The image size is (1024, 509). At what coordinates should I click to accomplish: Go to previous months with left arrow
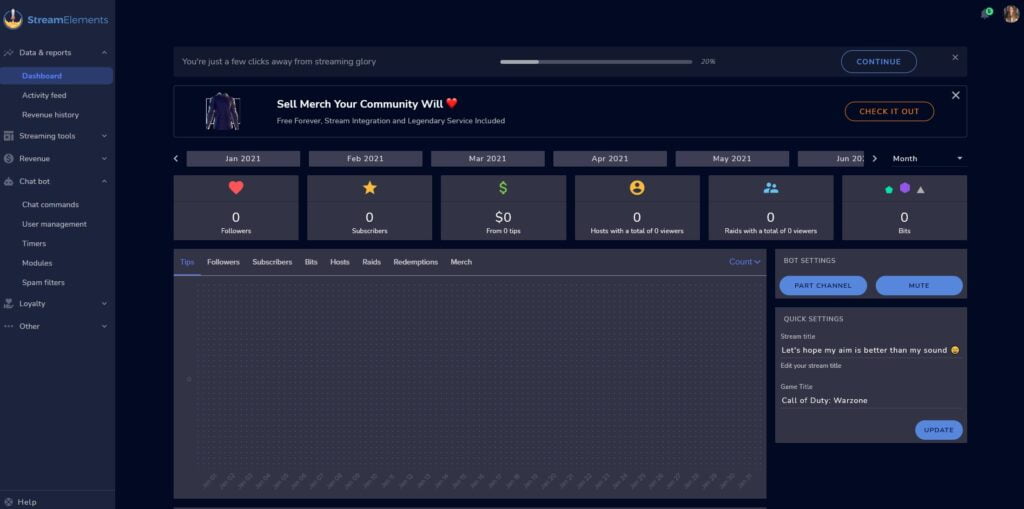click(176, 158)
